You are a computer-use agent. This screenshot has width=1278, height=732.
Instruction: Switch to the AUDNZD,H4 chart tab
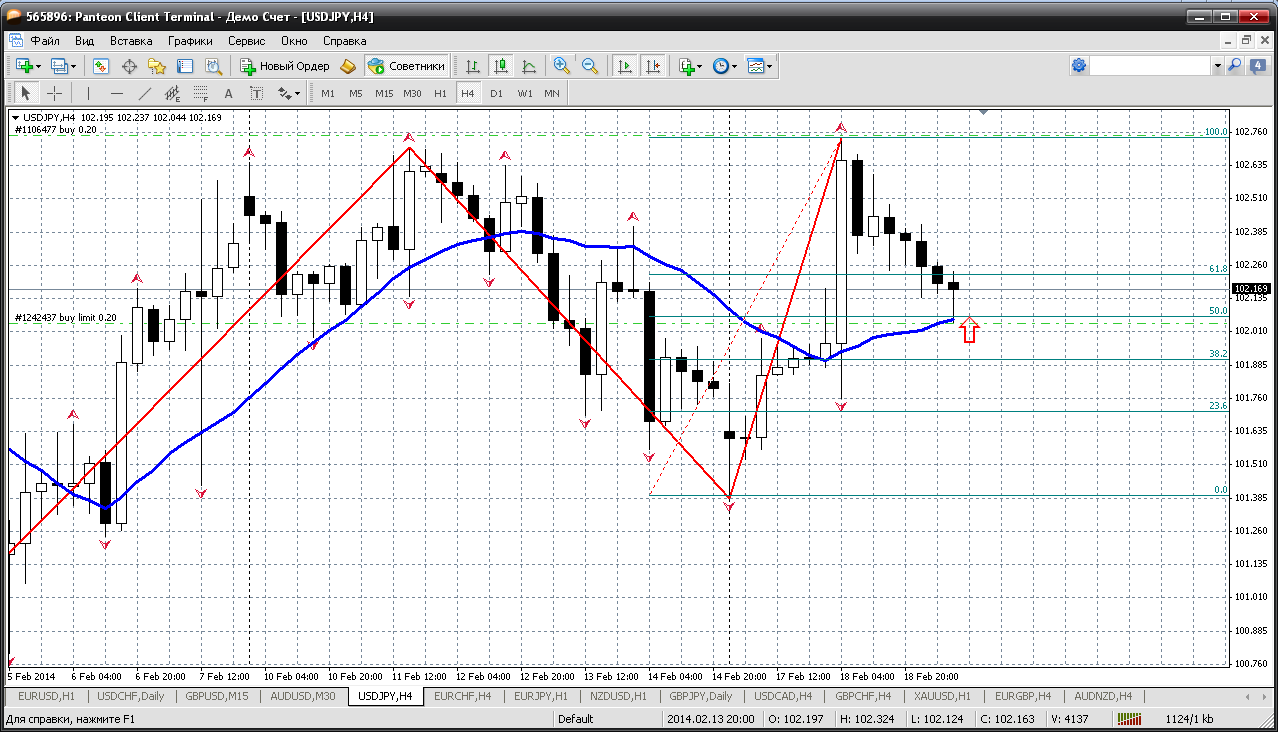click(x=1104, y=696)
